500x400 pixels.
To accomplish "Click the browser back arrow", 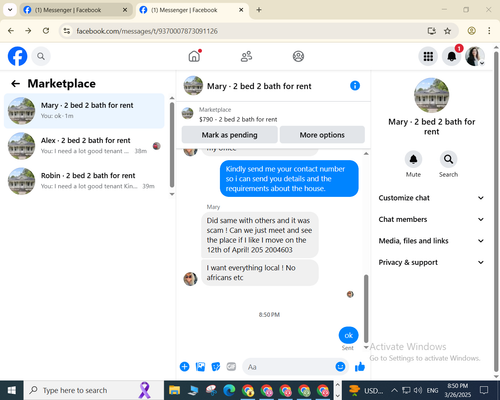I will pos(11,31).
